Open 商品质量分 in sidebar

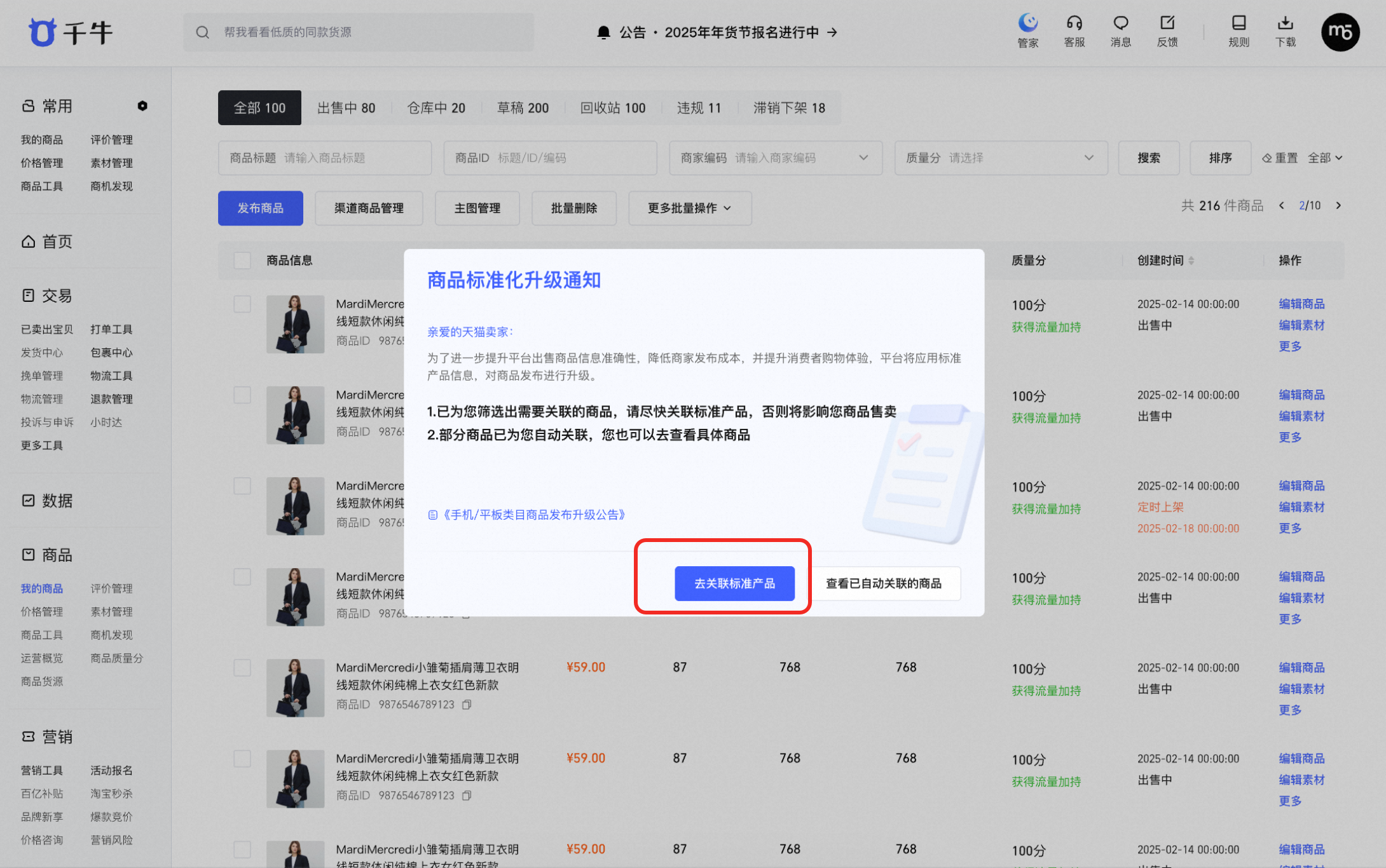[x=117, y=658]
